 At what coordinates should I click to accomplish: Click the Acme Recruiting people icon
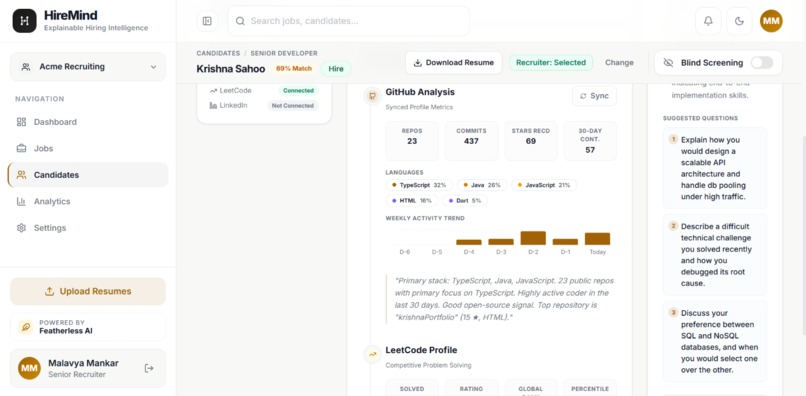click(x=25, y=67)
